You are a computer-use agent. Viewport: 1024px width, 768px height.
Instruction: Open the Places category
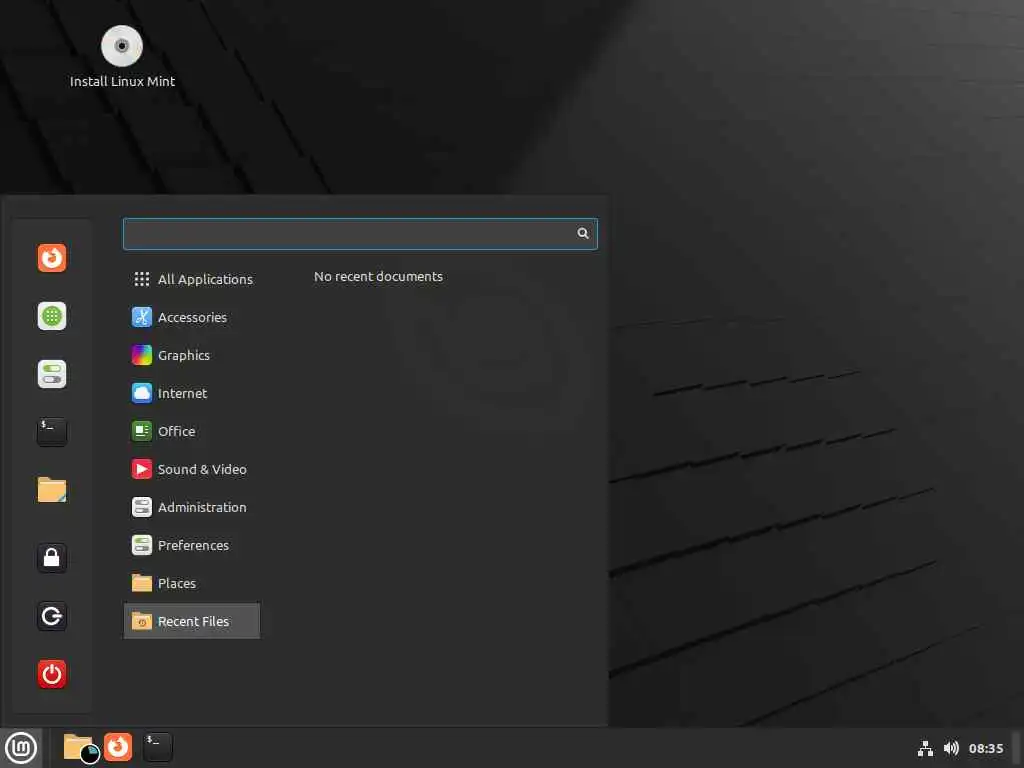click(x=192, y=583)
